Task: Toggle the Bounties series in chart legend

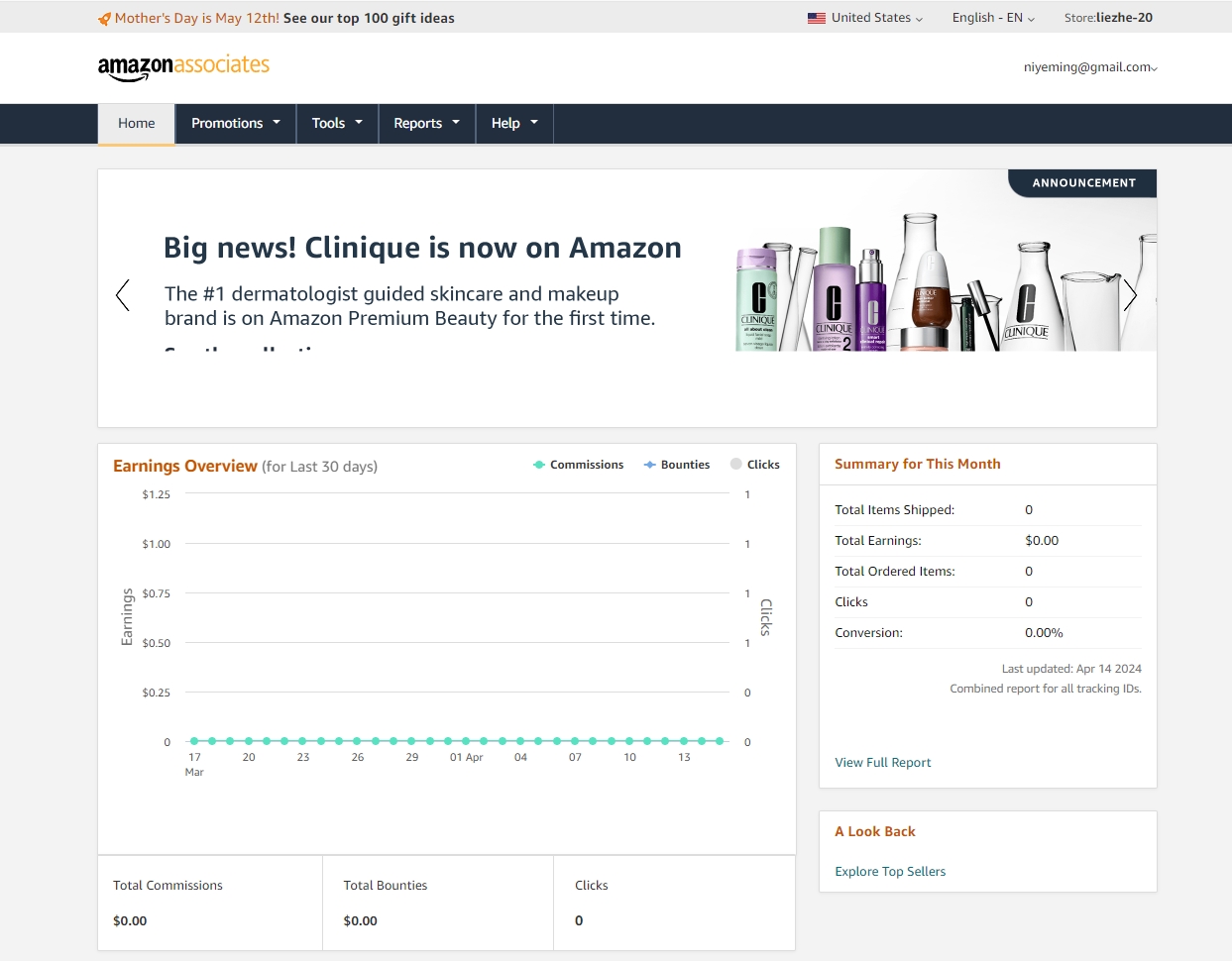Action: (677, 465)
